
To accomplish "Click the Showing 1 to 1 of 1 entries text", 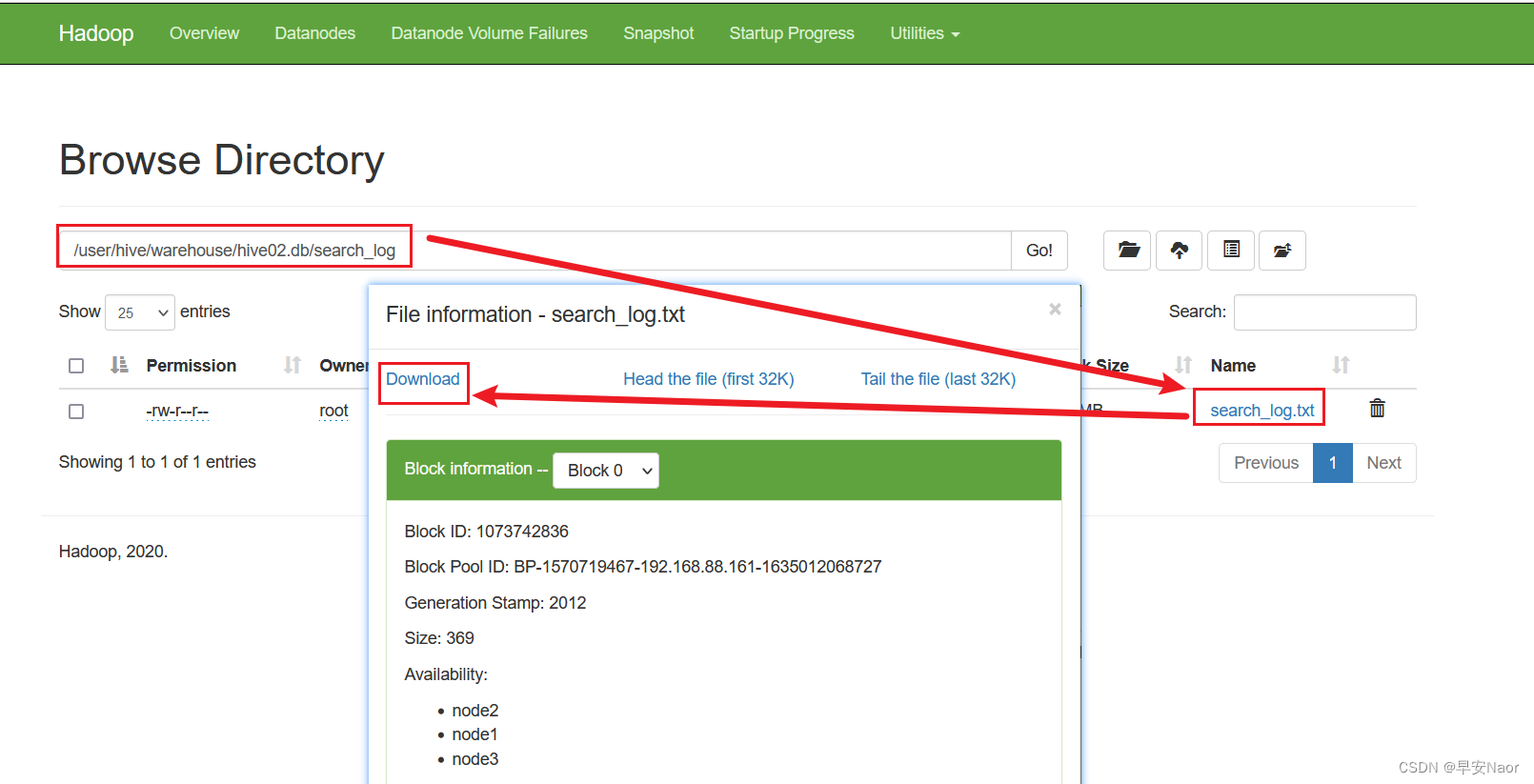I will (157, 462).
